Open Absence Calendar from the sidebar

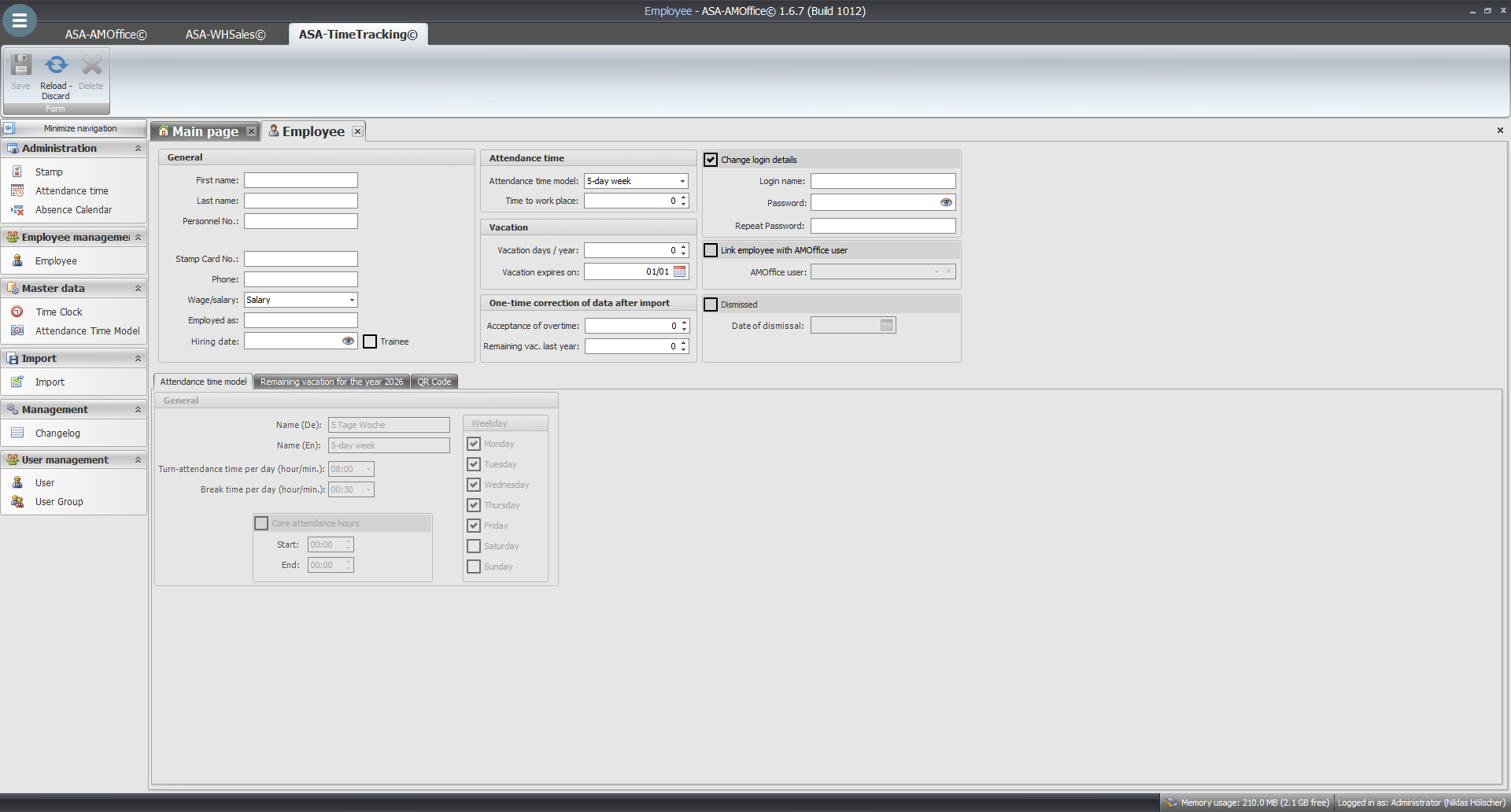click(x=73, y=210)
